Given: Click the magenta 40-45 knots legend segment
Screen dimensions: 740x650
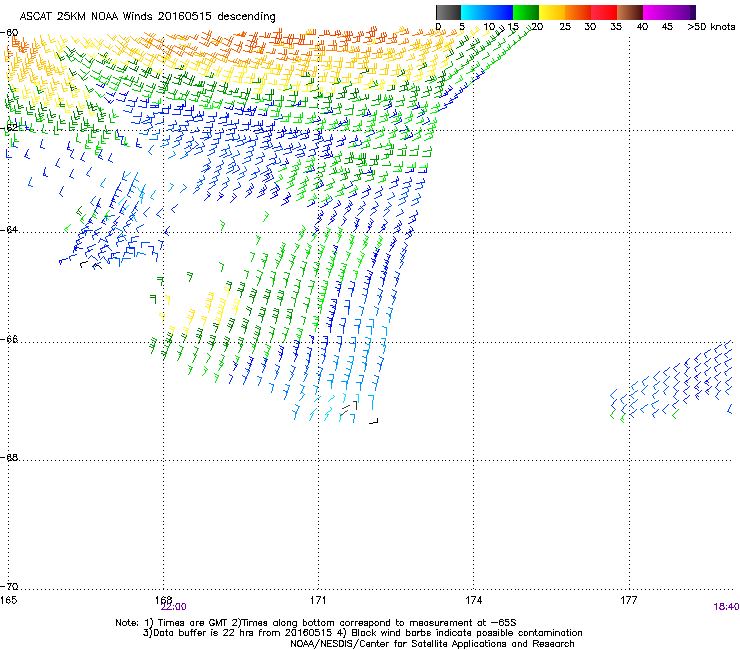Looking at the screenshot, I should 656,12.
